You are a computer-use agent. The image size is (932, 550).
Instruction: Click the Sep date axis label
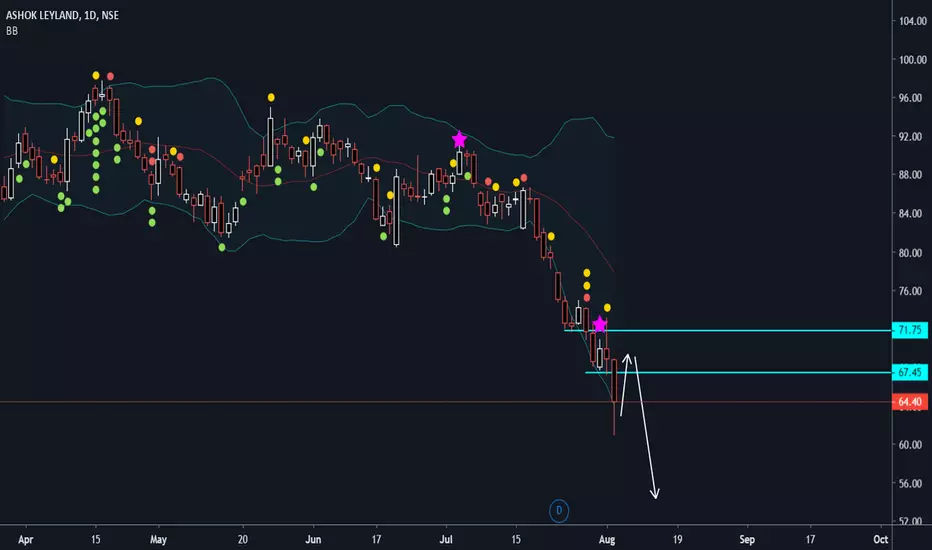click(x=747, y=539)
